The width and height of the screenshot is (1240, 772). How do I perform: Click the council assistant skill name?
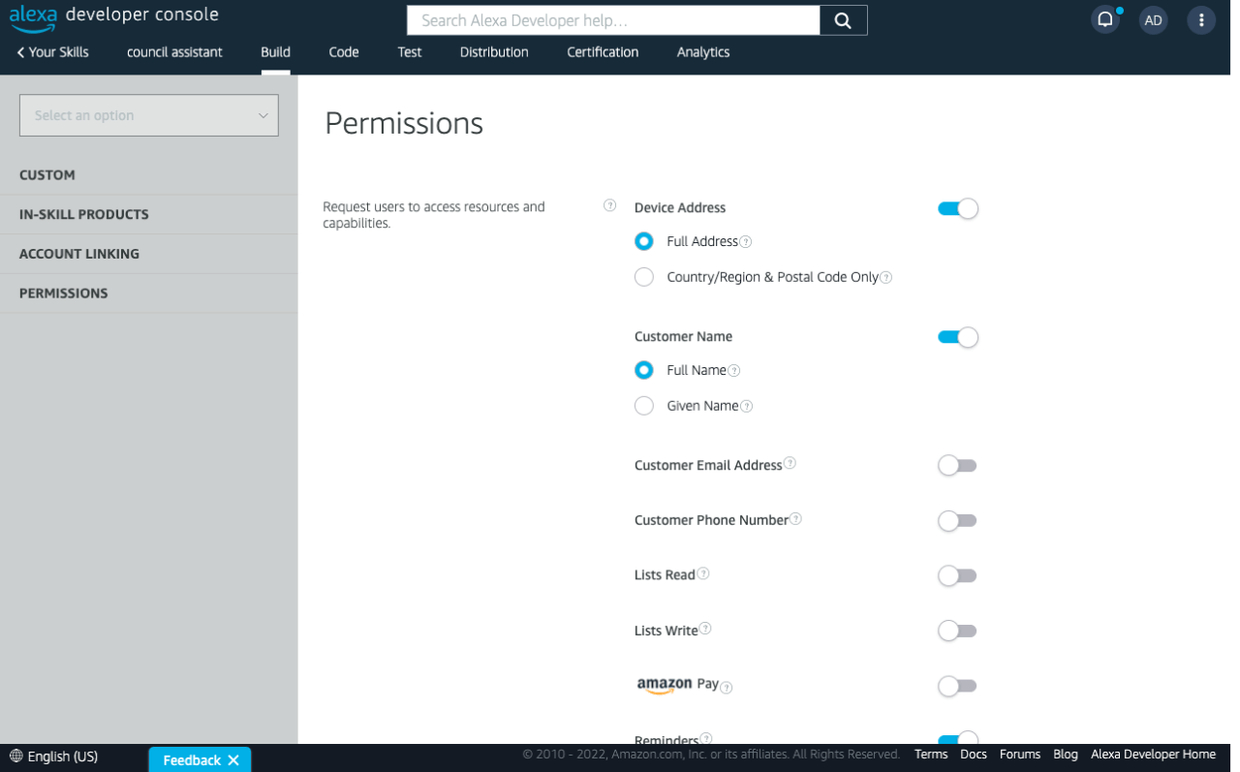tap(175, 52)
